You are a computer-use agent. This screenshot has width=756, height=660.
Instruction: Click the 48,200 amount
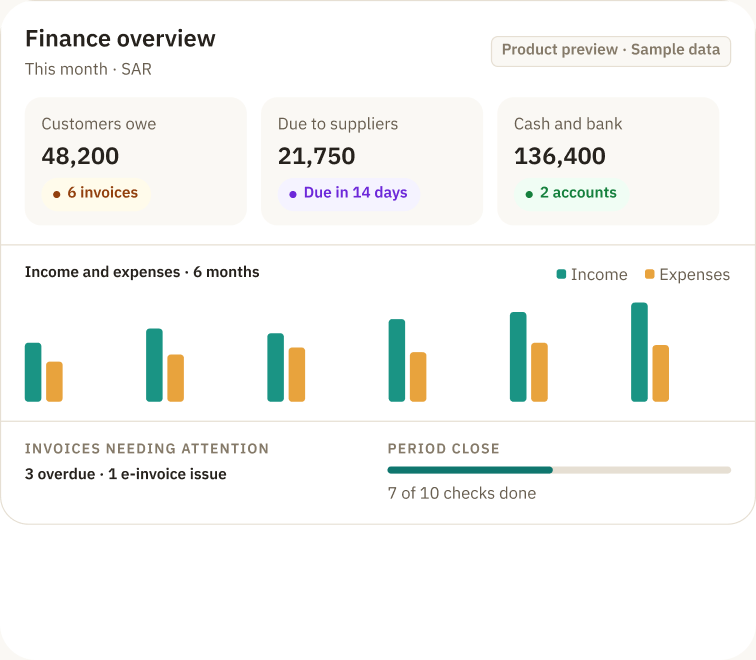(x=80, y=156)
